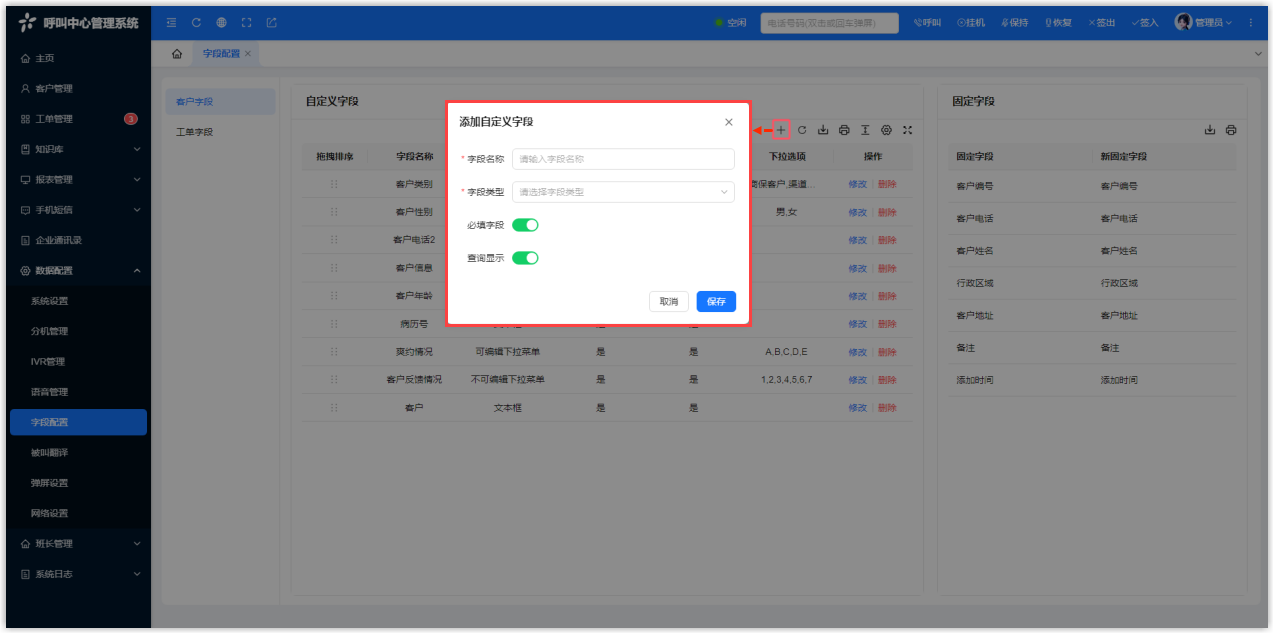Image resolution: width=1274 pixels, height=634 pixels.
Task: Toggle the 查询显示 switch off
Action: (x=525, y=258)
